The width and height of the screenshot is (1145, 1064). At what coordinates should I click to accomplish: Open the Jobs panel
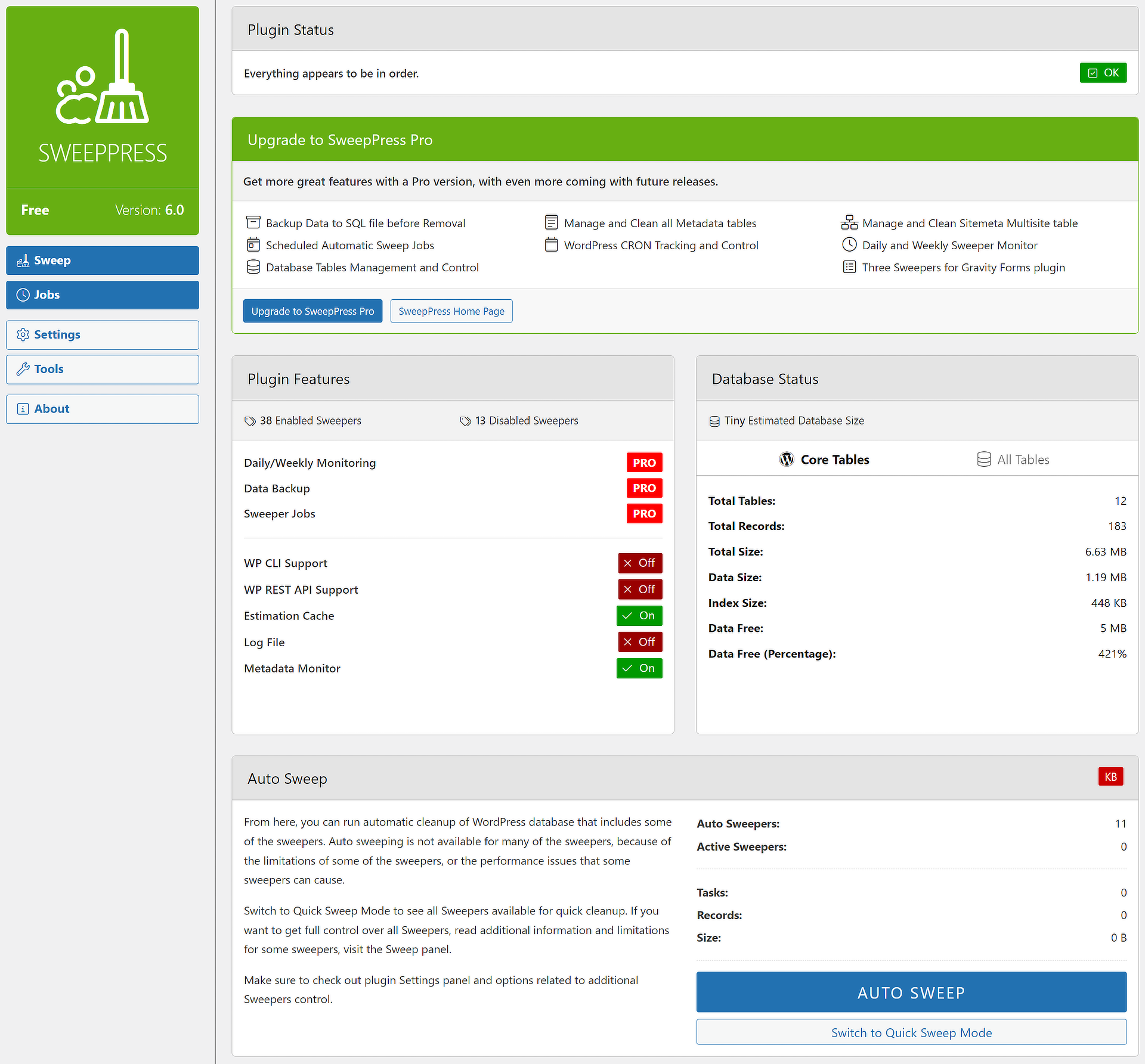103,295
